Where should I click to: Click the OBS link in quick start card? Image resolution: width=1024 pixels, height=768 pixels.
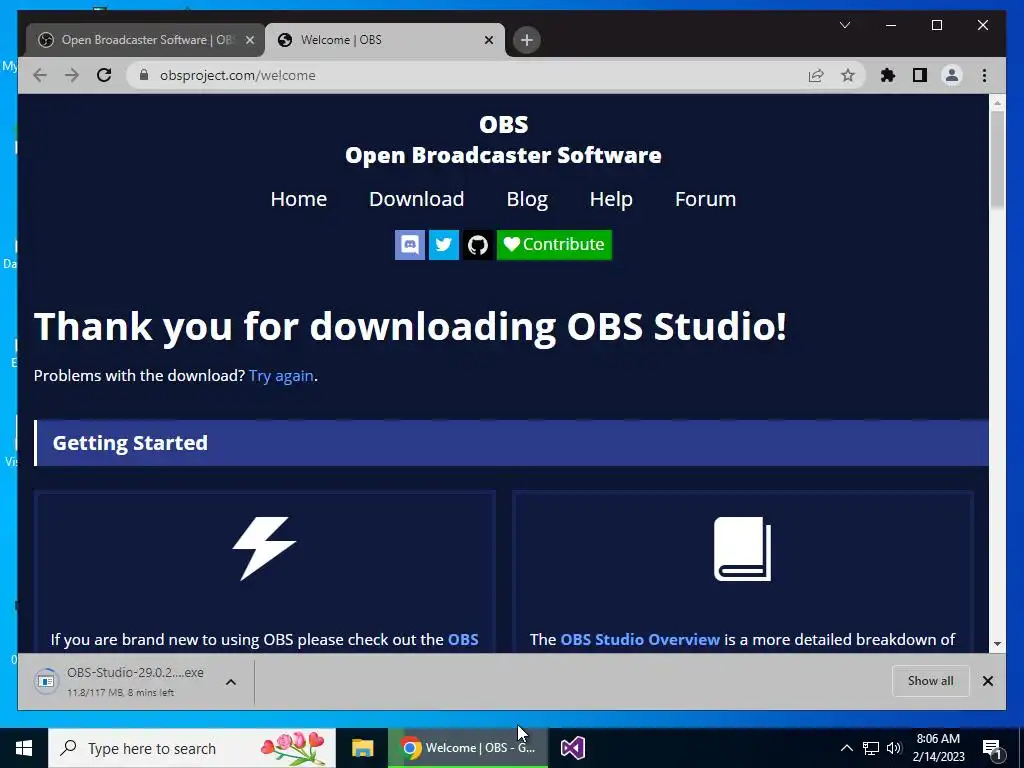[x=463, y=639]
